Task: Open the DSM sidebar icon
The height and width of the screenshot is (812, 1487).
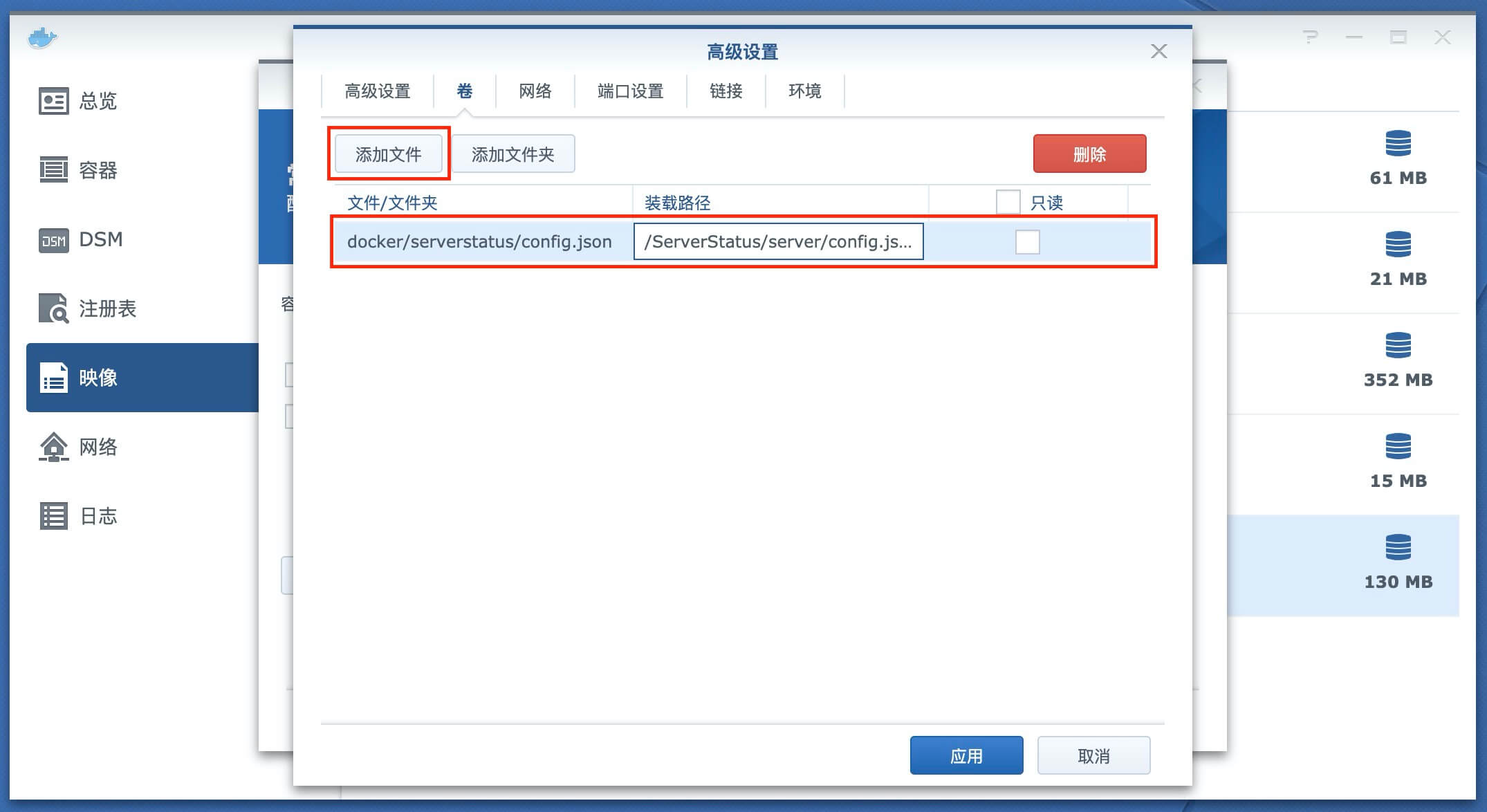Action: coord(53,240)
